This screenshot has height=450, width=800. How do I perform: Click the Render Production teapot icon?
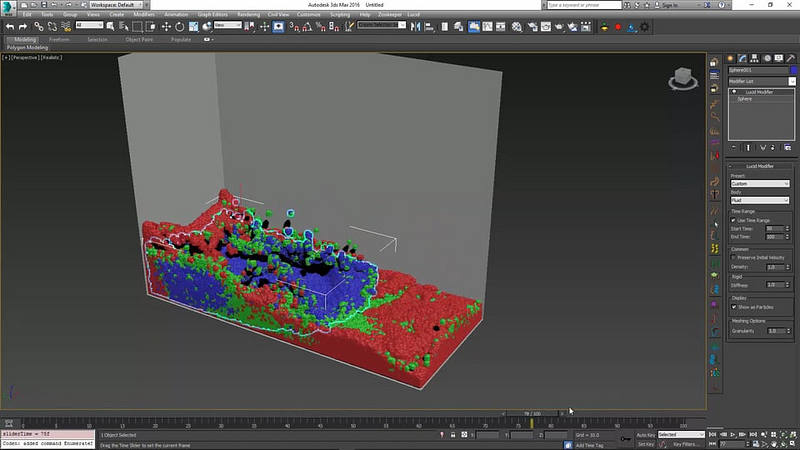click(559, 27)
